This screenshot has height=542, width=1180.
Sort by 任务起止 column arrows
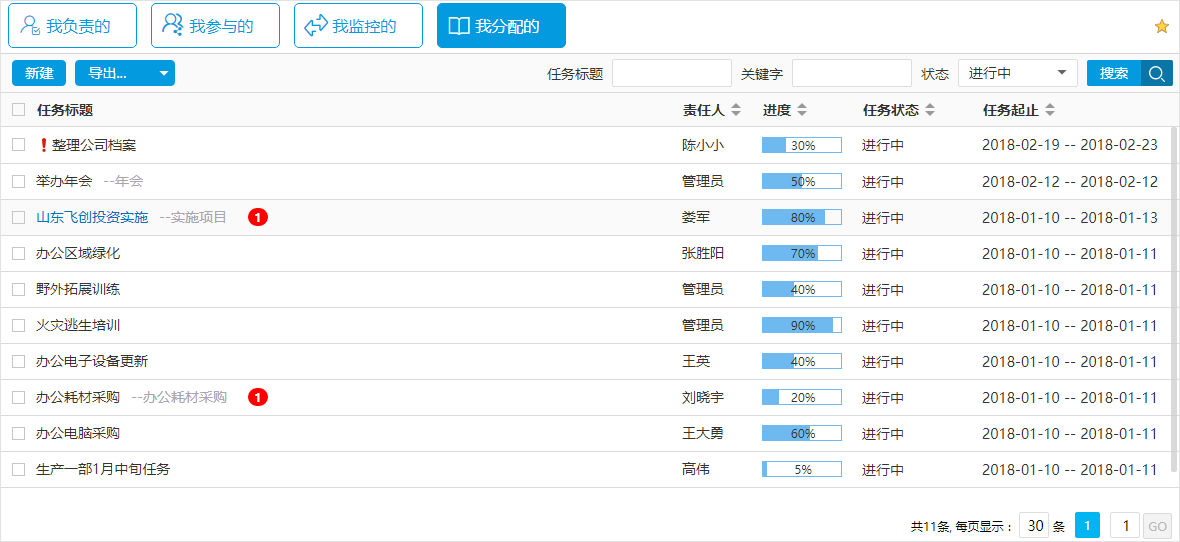click(1050, 110)
